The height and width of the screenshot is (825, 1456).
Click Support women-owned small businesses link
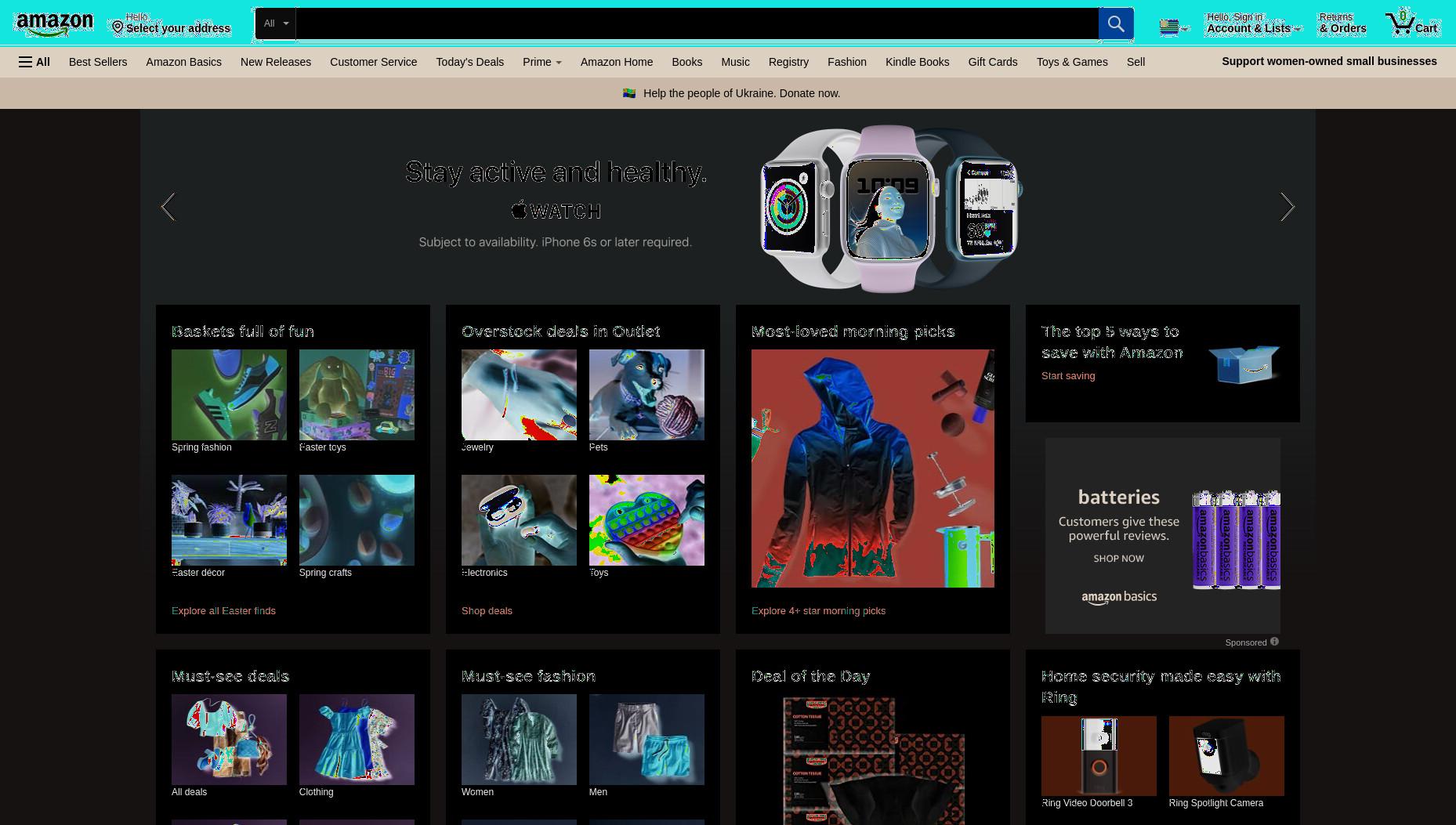1329,61
